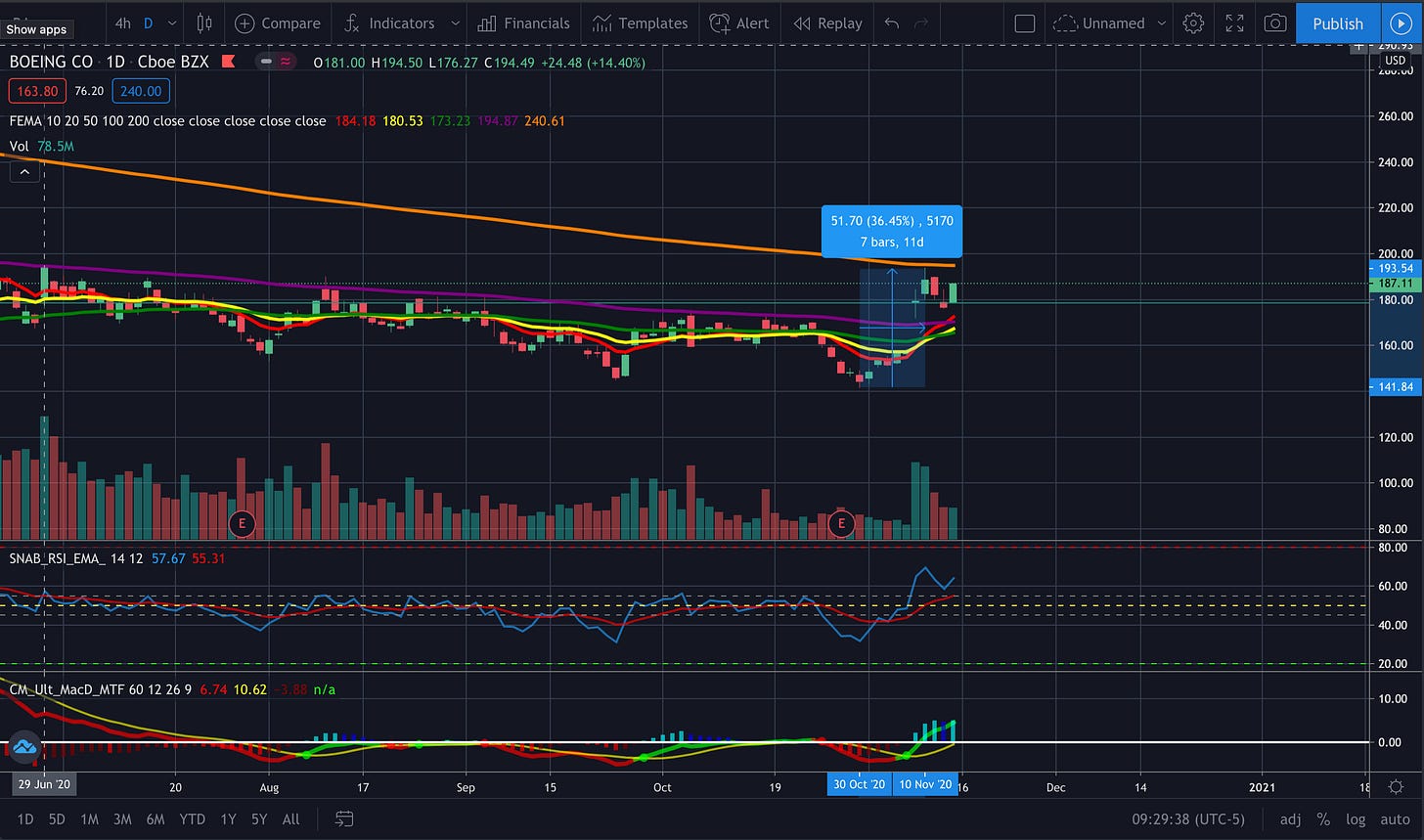Viewport: 1424px width, 840px height.
Task: Click the play button beside Publish
Action: pyautogui.click(x=1401, y=23)
